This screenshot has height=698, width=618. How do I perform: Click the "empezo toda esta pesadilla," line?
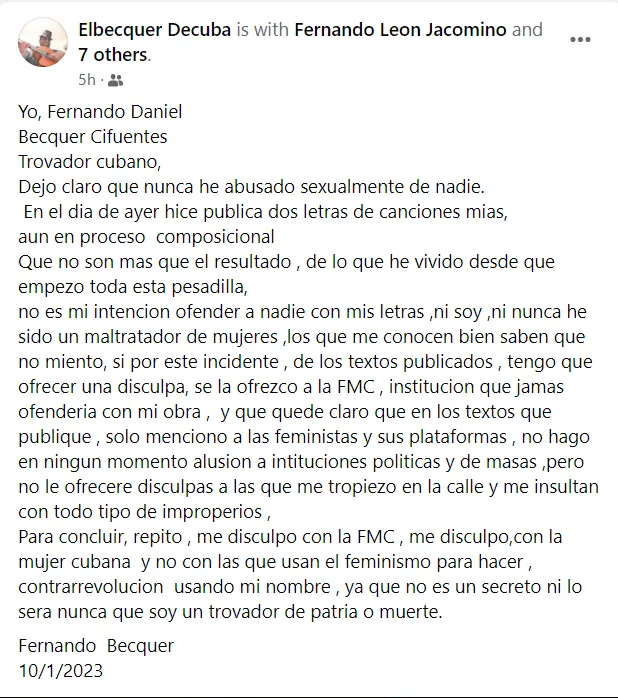point(133,287)
